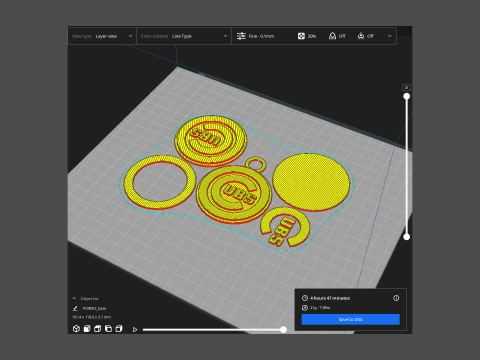Click the bottom handle of the layer slider
This screenshot has height=360, width=480.
(407, 237)
